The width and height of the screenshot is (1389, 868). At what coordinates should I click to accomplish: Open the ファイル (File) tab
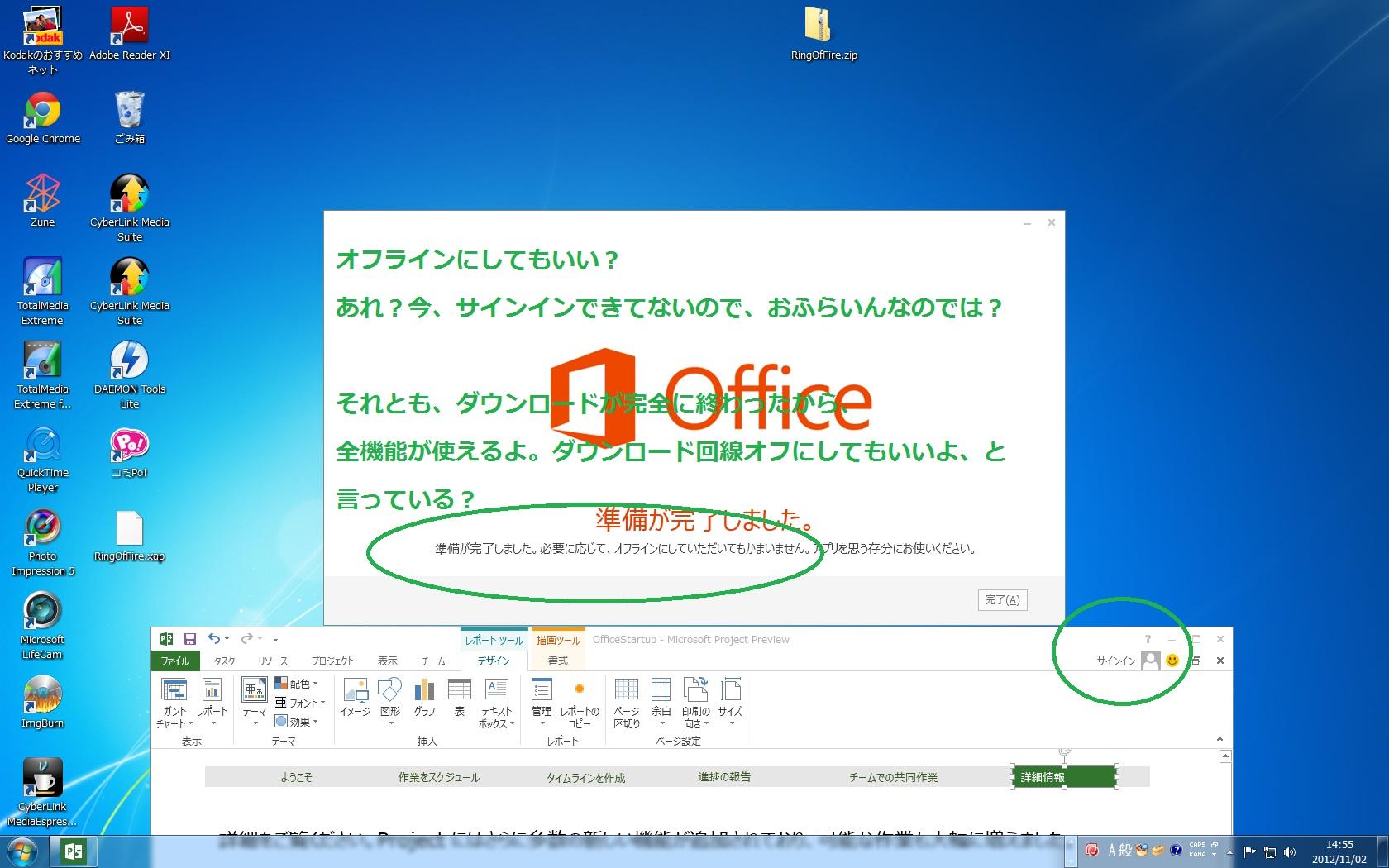[174, 661]
